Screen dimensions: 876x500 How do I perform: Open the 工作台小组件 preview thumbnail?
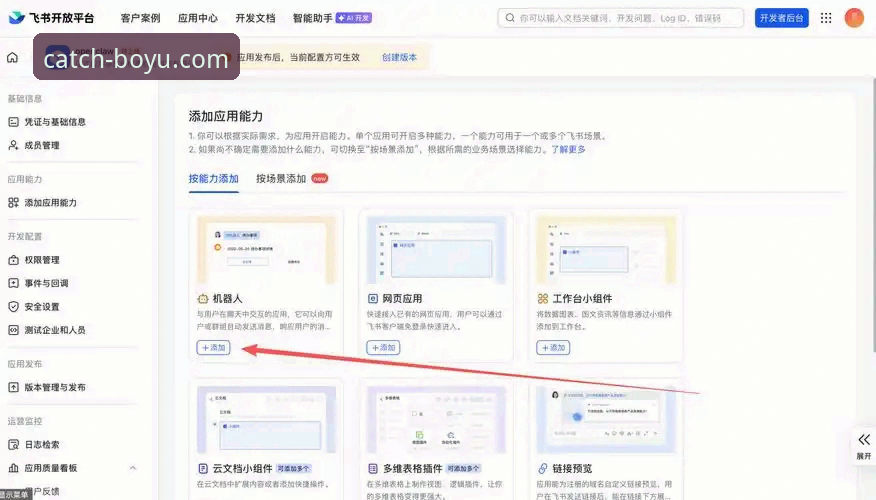click(606, 250)
